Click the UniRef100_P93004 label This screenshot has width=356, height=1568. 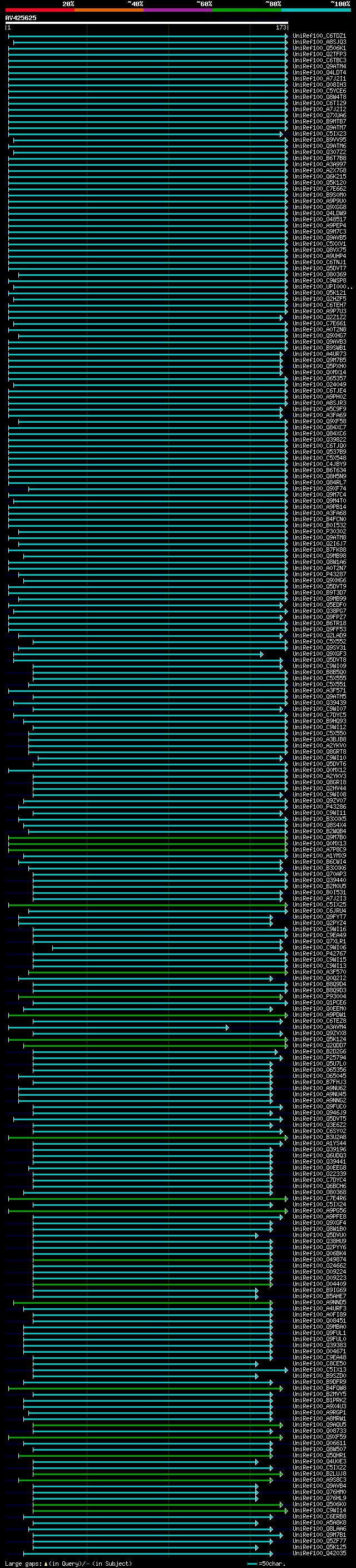[319, 997]
